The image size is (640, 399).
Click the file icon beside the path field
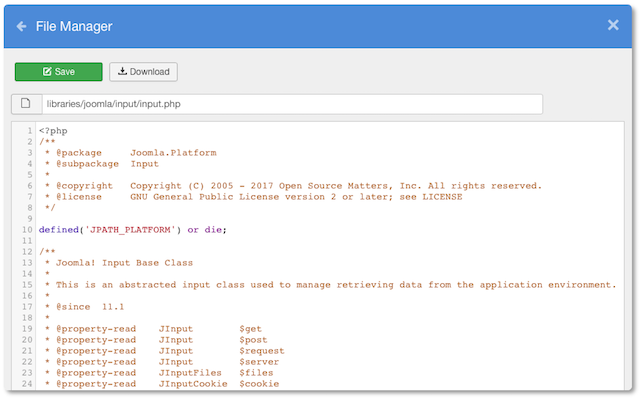pyautogui.click(x=26, y=104)
